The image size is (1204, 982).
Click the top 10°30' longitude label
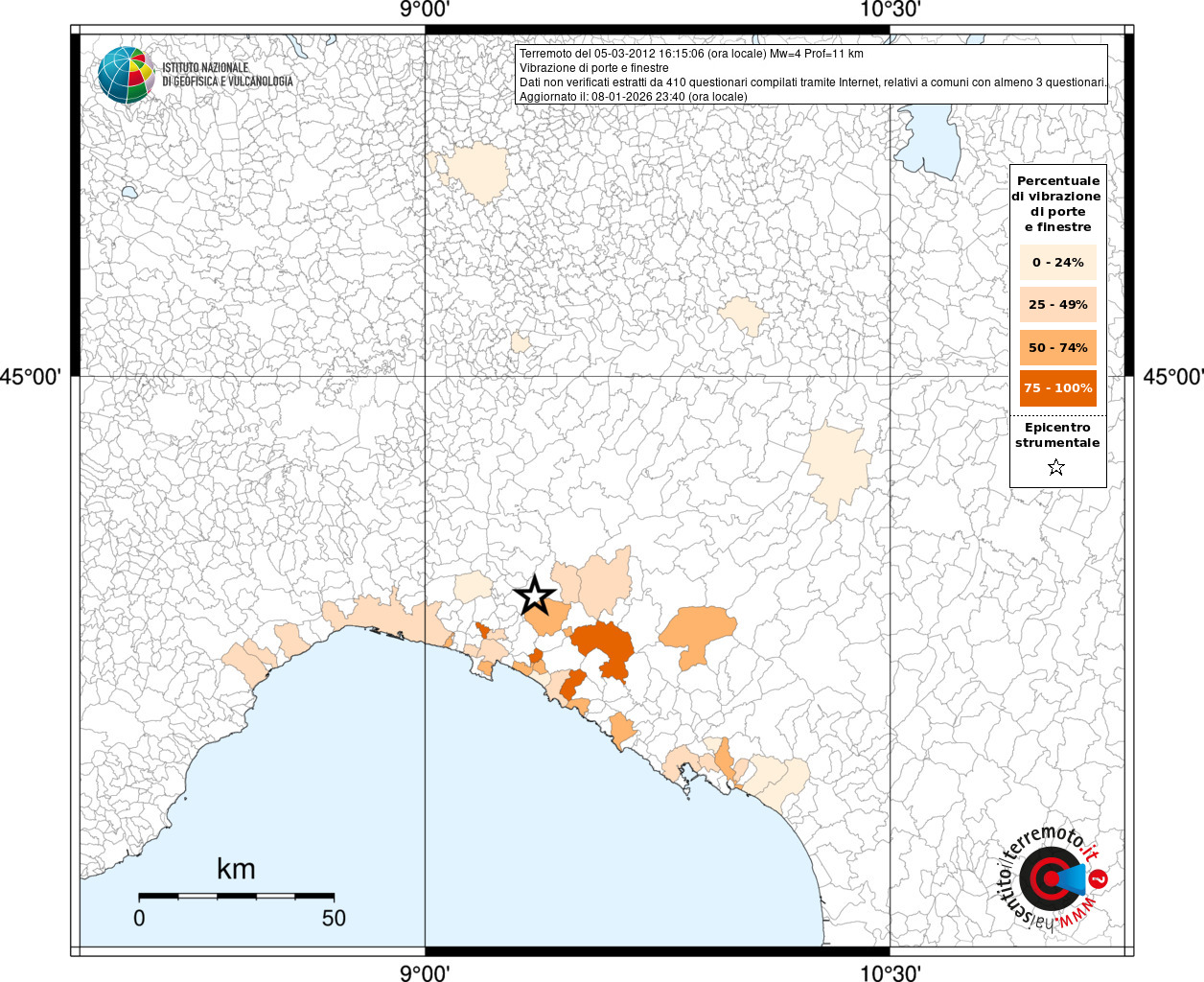pyautogui.click(x=890, y=11)
